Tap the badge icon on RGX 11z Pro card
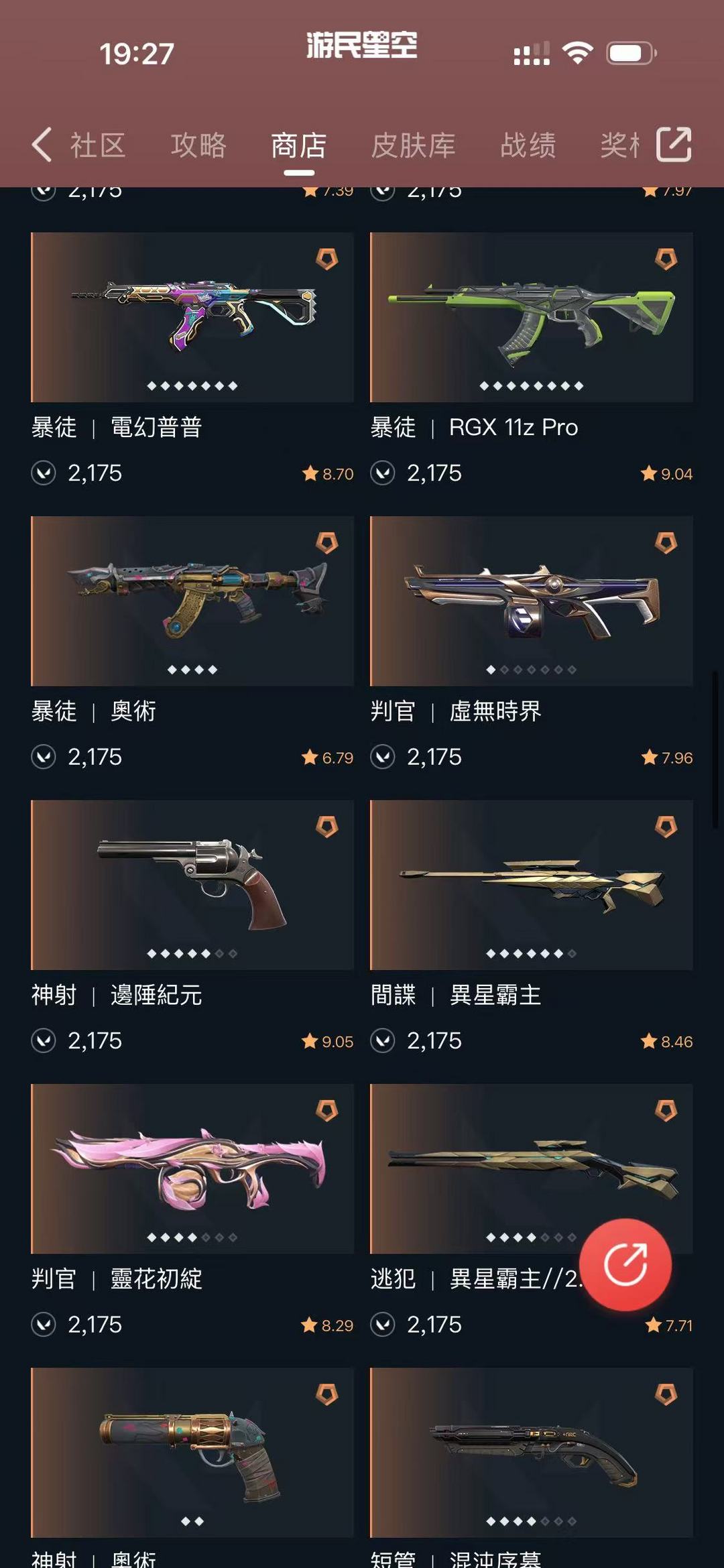 (666, 259)
